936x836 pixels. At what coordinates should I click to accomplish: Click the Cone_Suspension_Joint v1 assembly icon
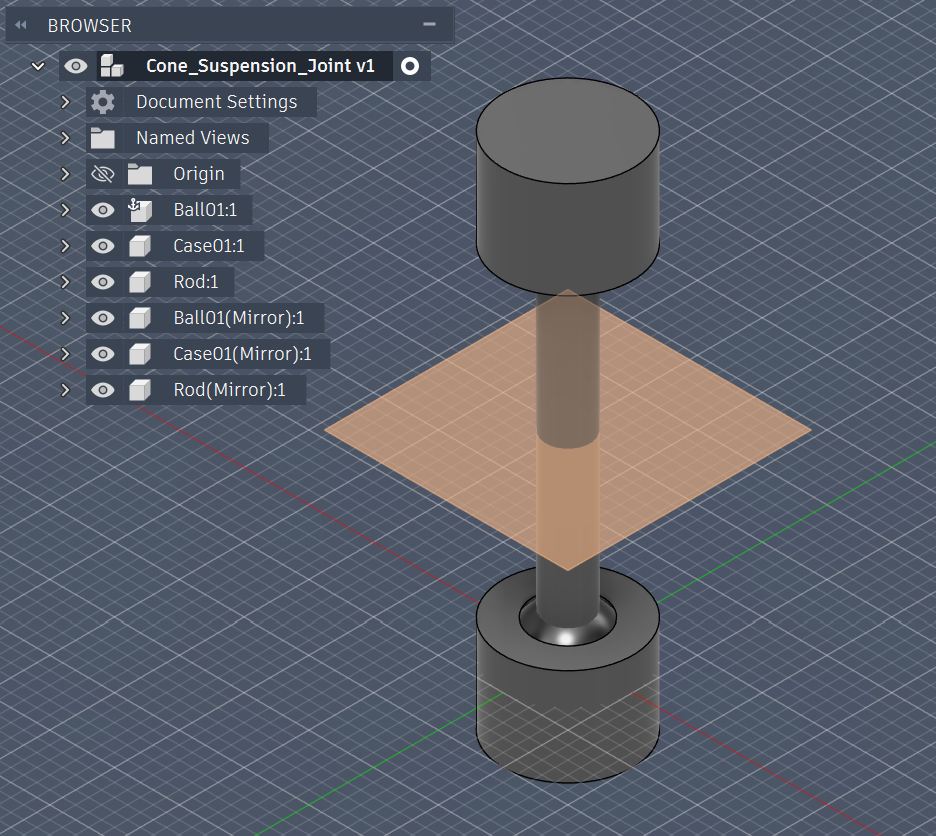(x=110, y=65)
